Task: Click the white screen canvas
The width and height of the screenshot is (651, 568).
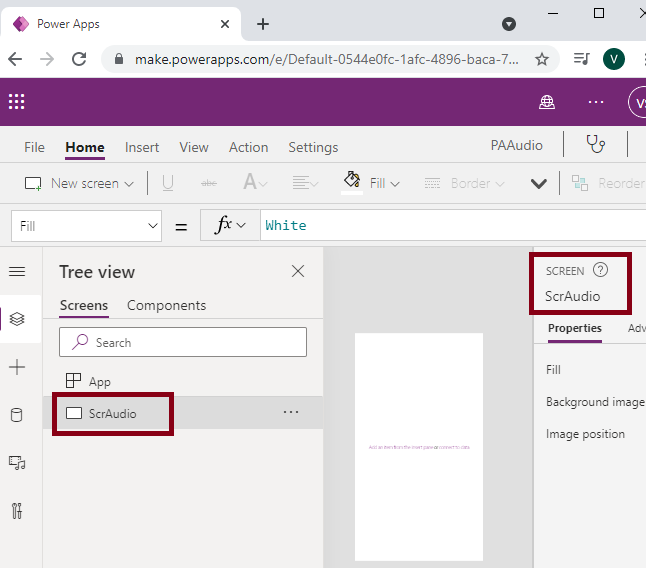Action: pyautogui.click(x=419, y=447)
